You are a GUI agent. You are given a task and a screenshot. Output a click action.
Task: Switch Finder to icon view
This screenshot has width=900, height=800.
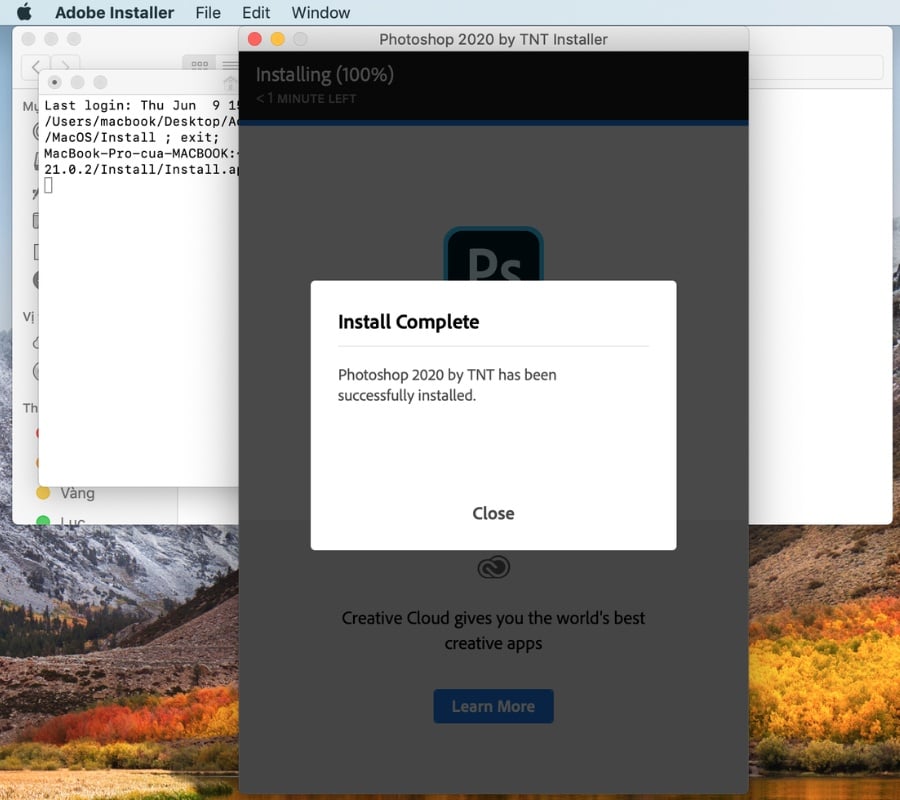tap(200, 65)
